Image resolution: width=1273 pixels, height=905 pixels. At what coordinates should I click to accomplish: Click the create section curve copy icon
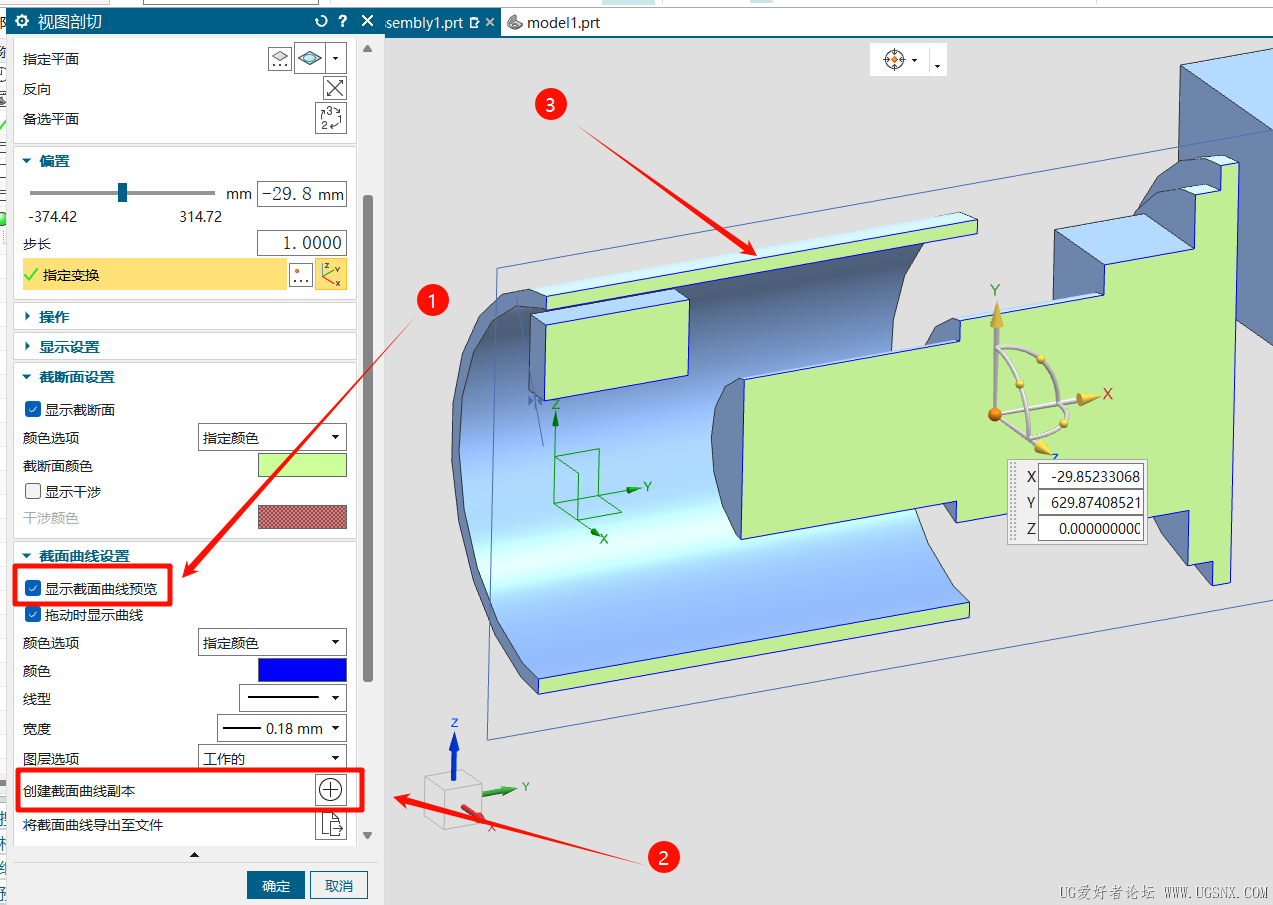point(330,790)
